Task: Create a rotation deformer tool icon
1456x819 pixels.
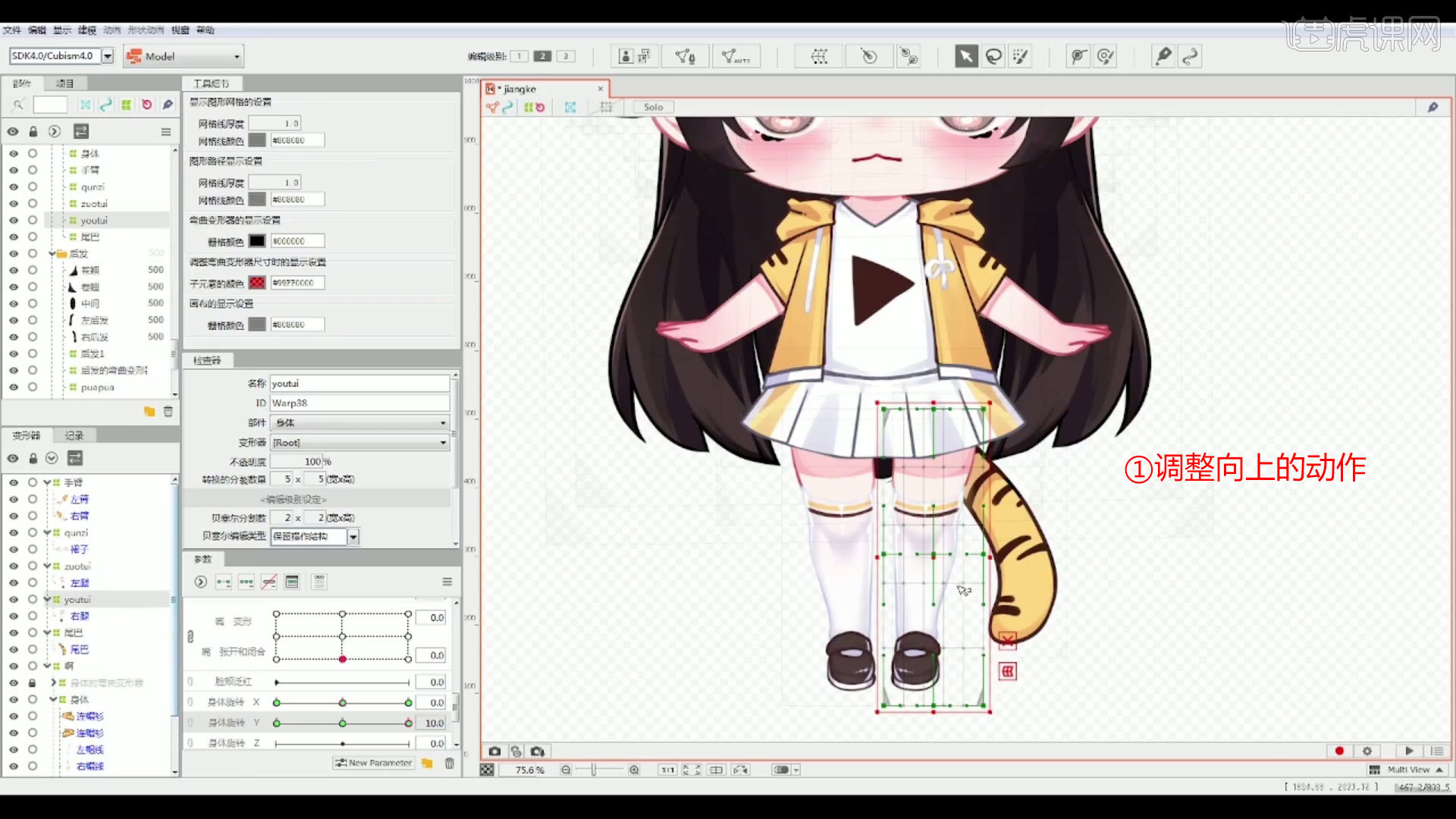Action: coord(869,56)
